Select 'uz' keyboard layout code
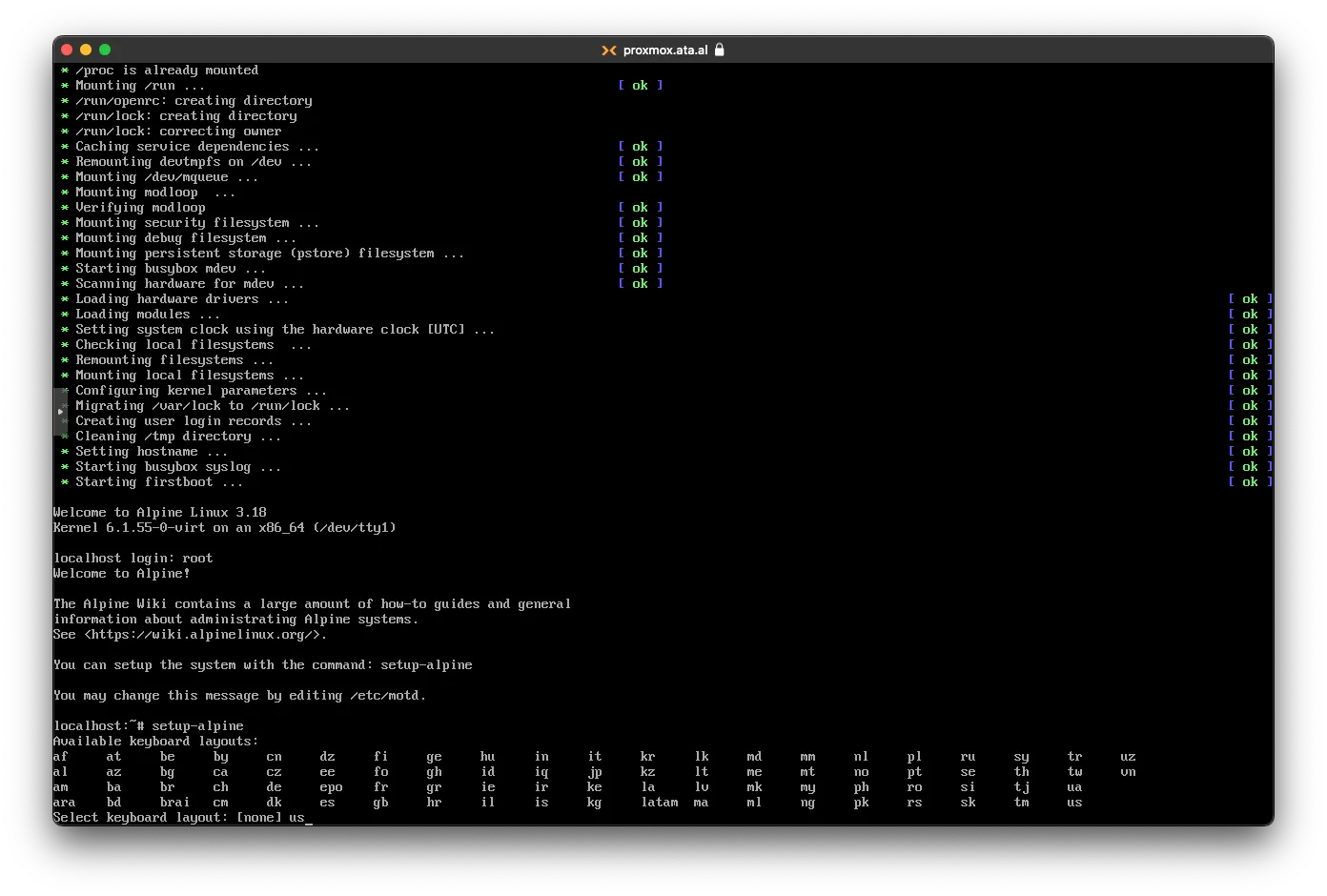 click(1129, 757)
